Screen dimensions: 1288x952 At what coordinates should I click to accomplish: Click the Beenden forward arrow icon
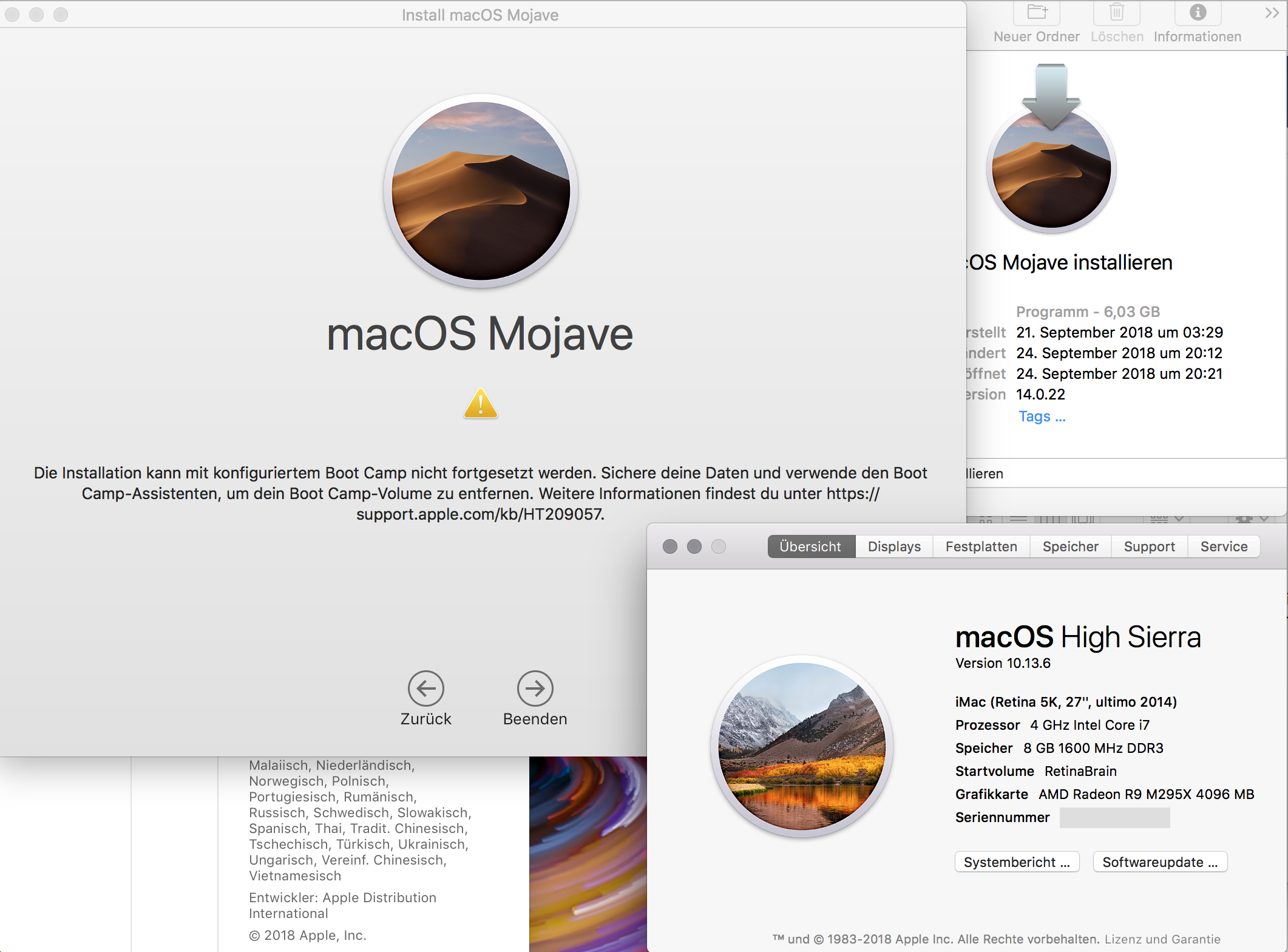(535, 688)
